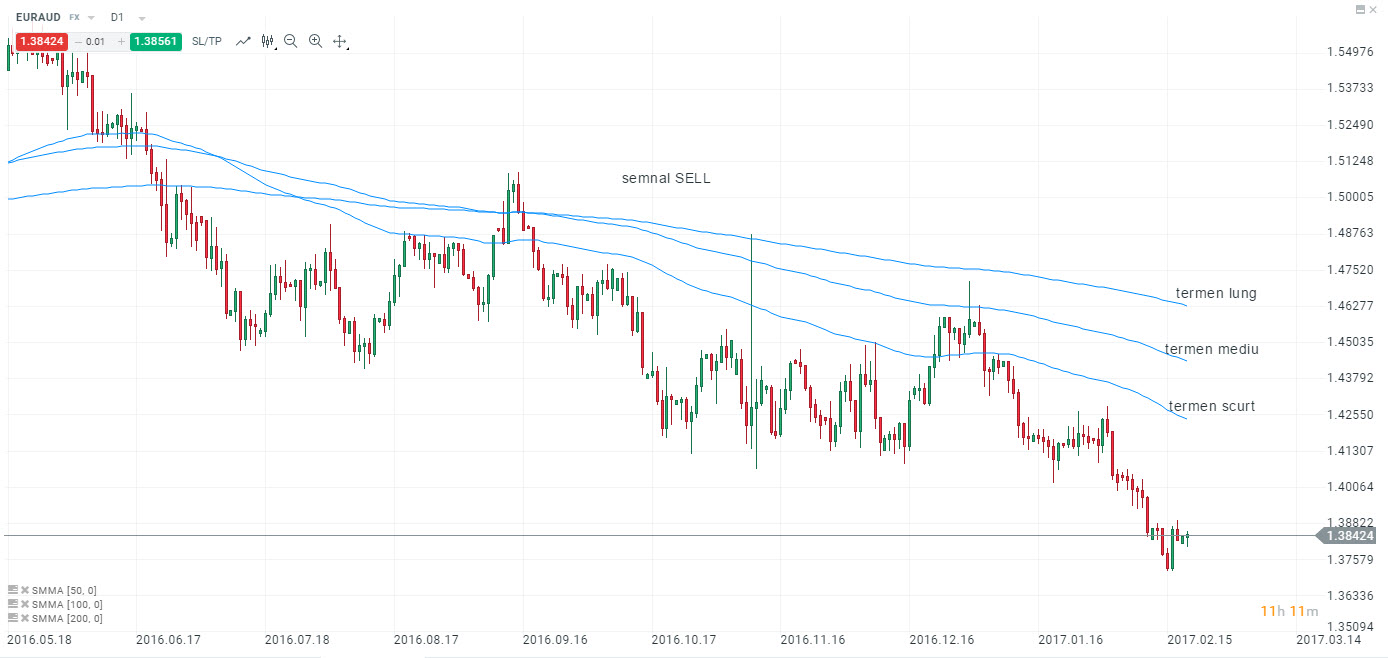The image size is (1388, 658).
Task: Click the windowed-mode icon top right
Action: coord(1360,9)
